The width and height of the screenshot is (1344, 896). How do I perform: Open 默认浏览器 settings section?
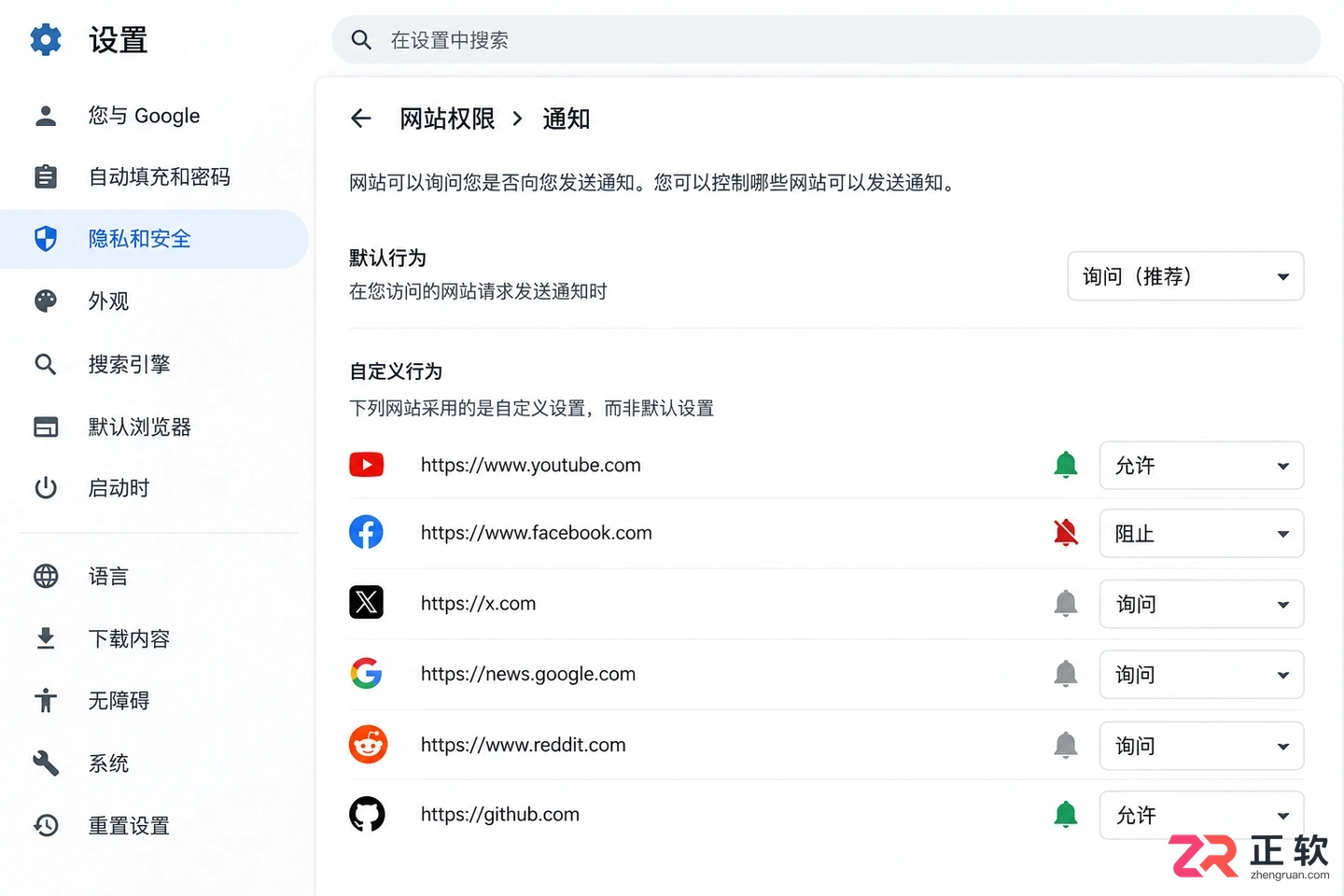(x=154, y=427)
